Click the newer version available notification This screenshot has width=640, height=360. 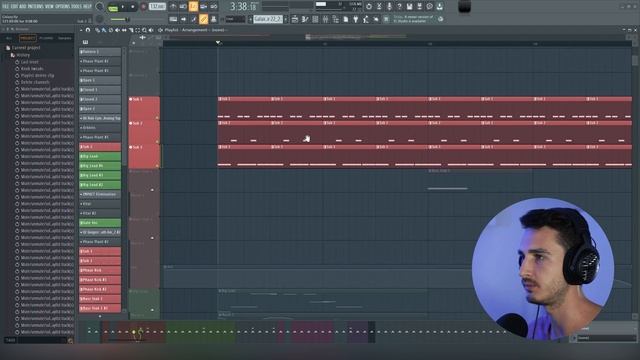pos(414,19)
